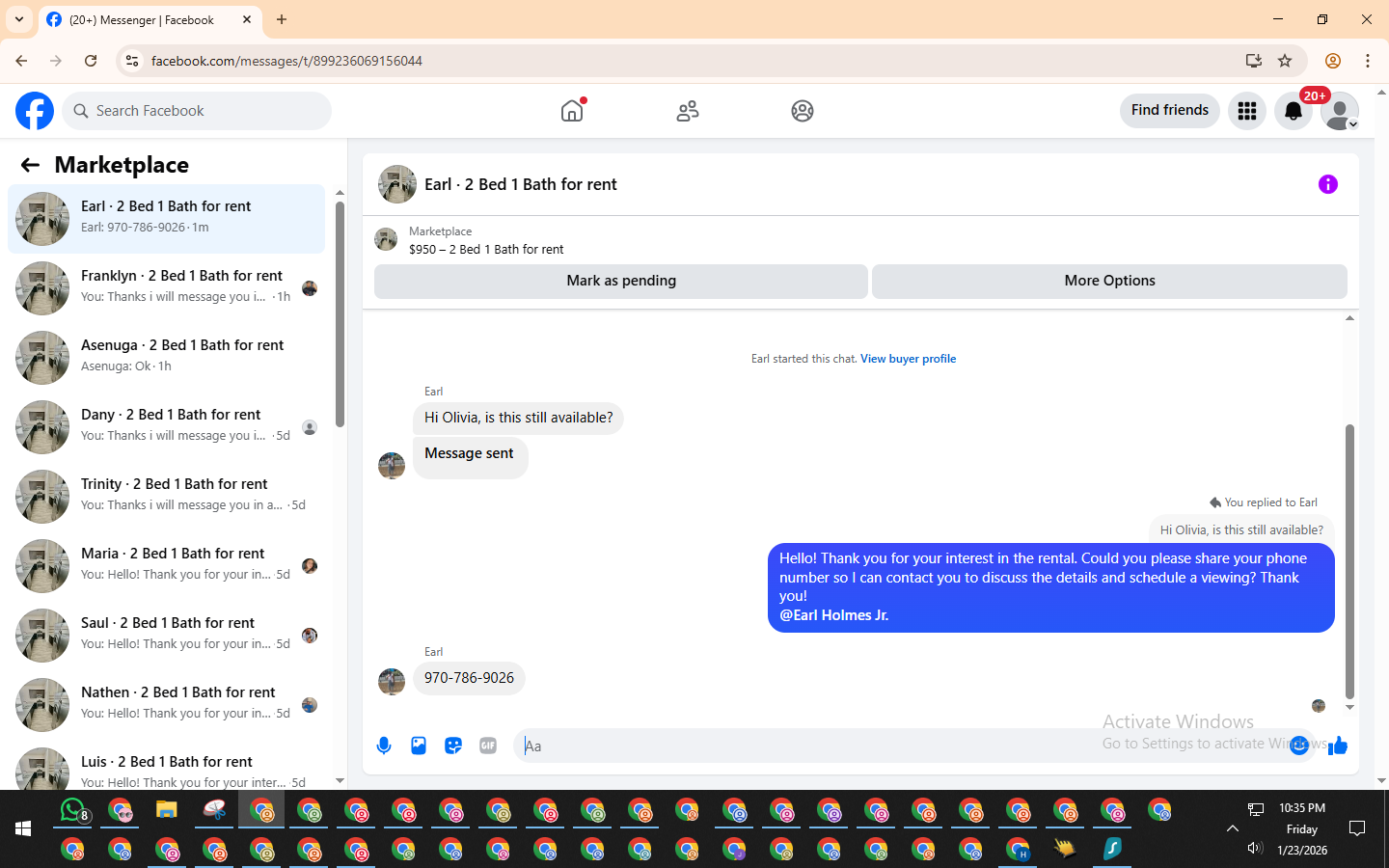The width and height of the screenshot is (1389, 868).
Task: Attach a file with the photo icon
Action: click(419, 746)
